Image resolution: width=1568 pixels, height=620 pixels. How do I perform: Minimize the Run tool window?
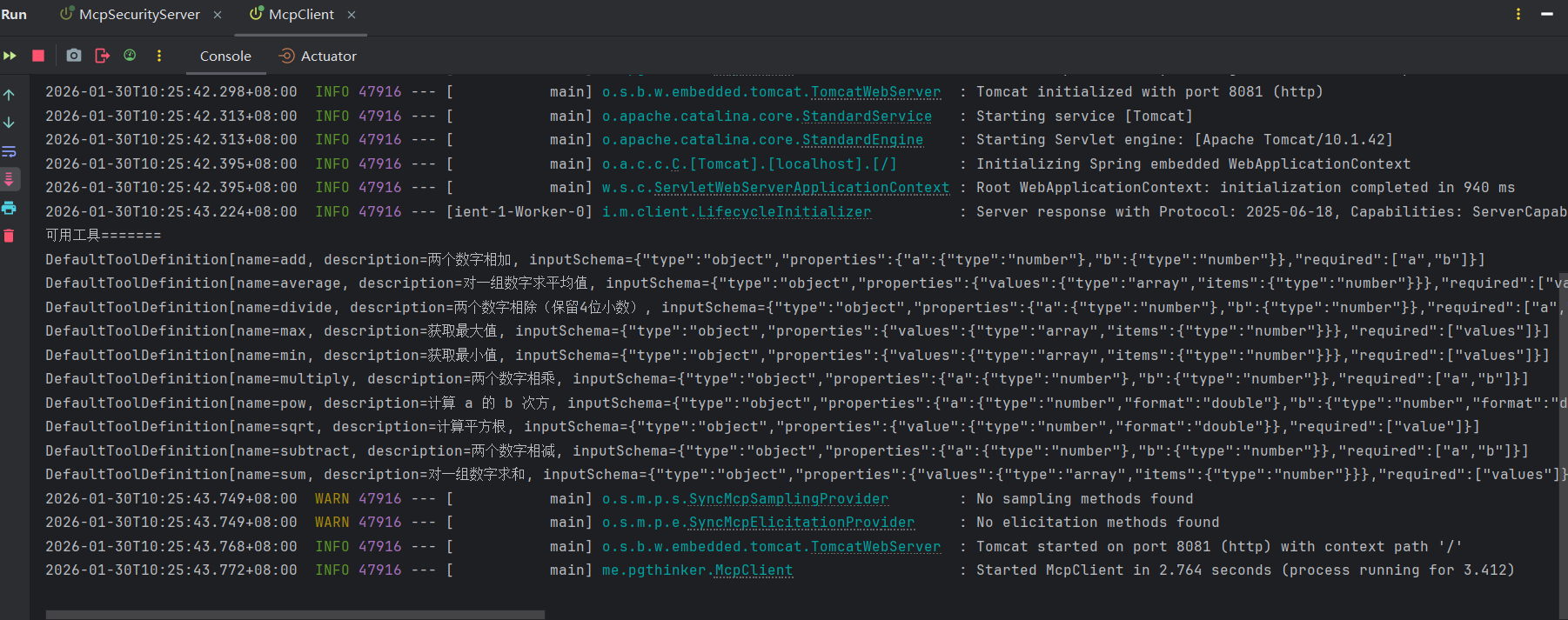(x=1547, y=14)
